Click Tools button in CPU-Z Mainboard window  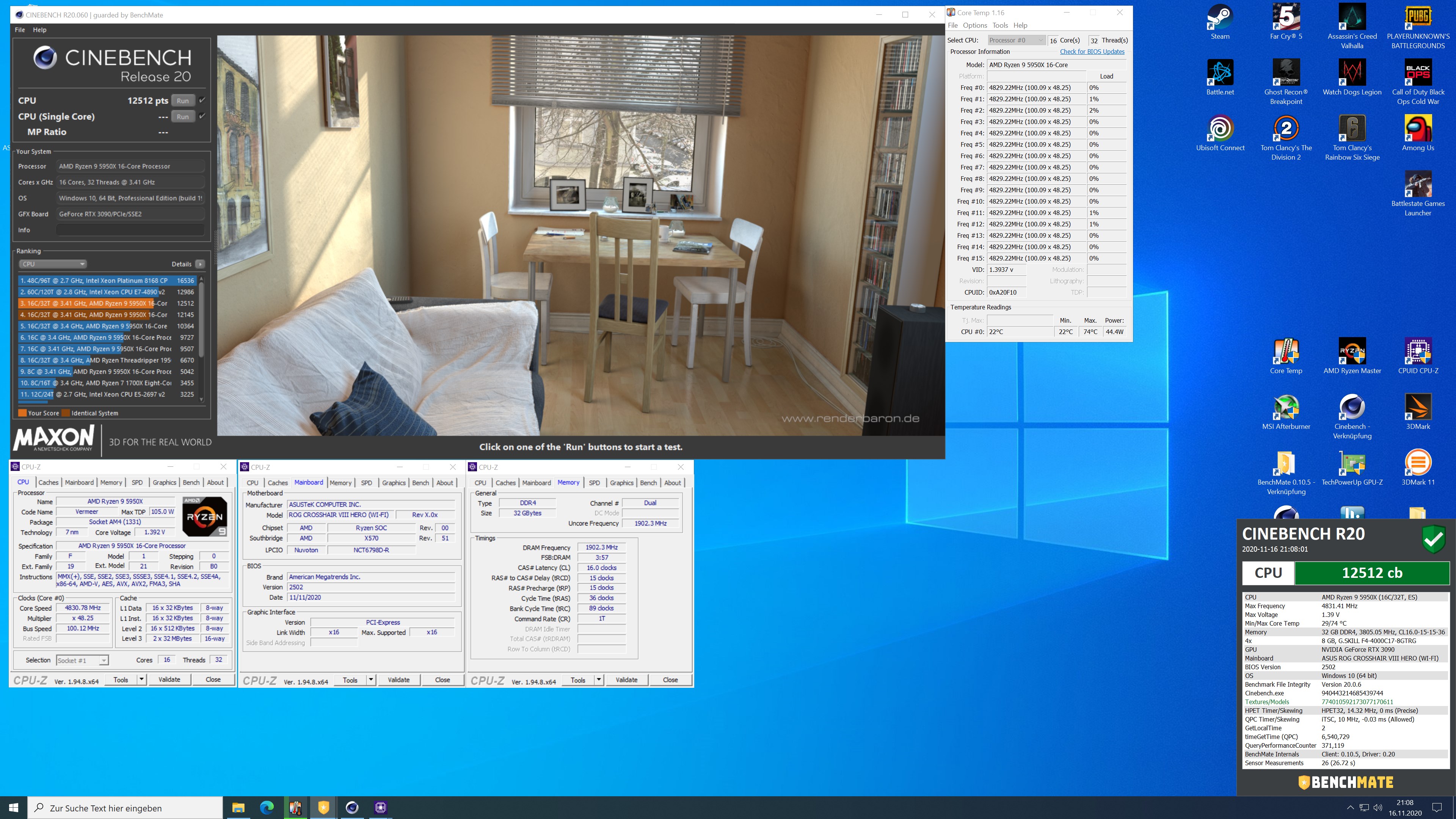350,679
